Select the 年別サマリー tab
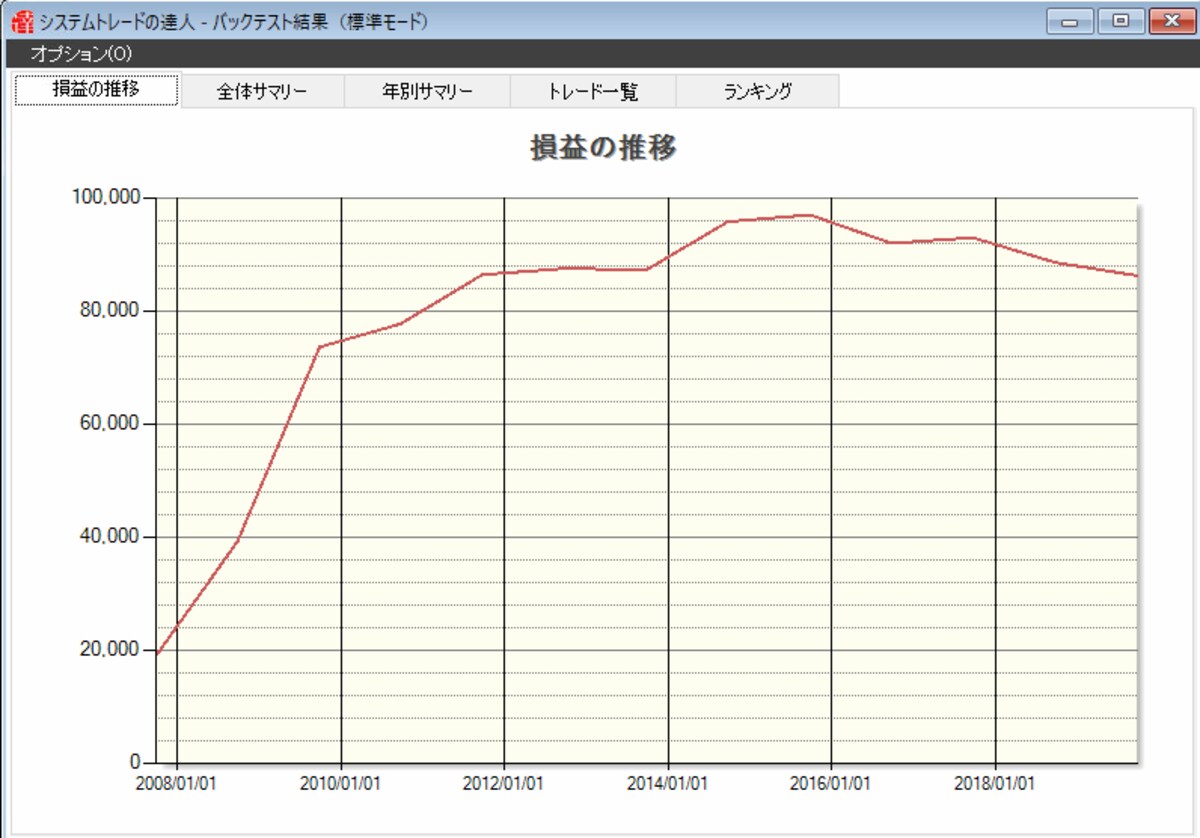Image resolution: width=1200 pixels, height=838 pixels. (427, 92)
